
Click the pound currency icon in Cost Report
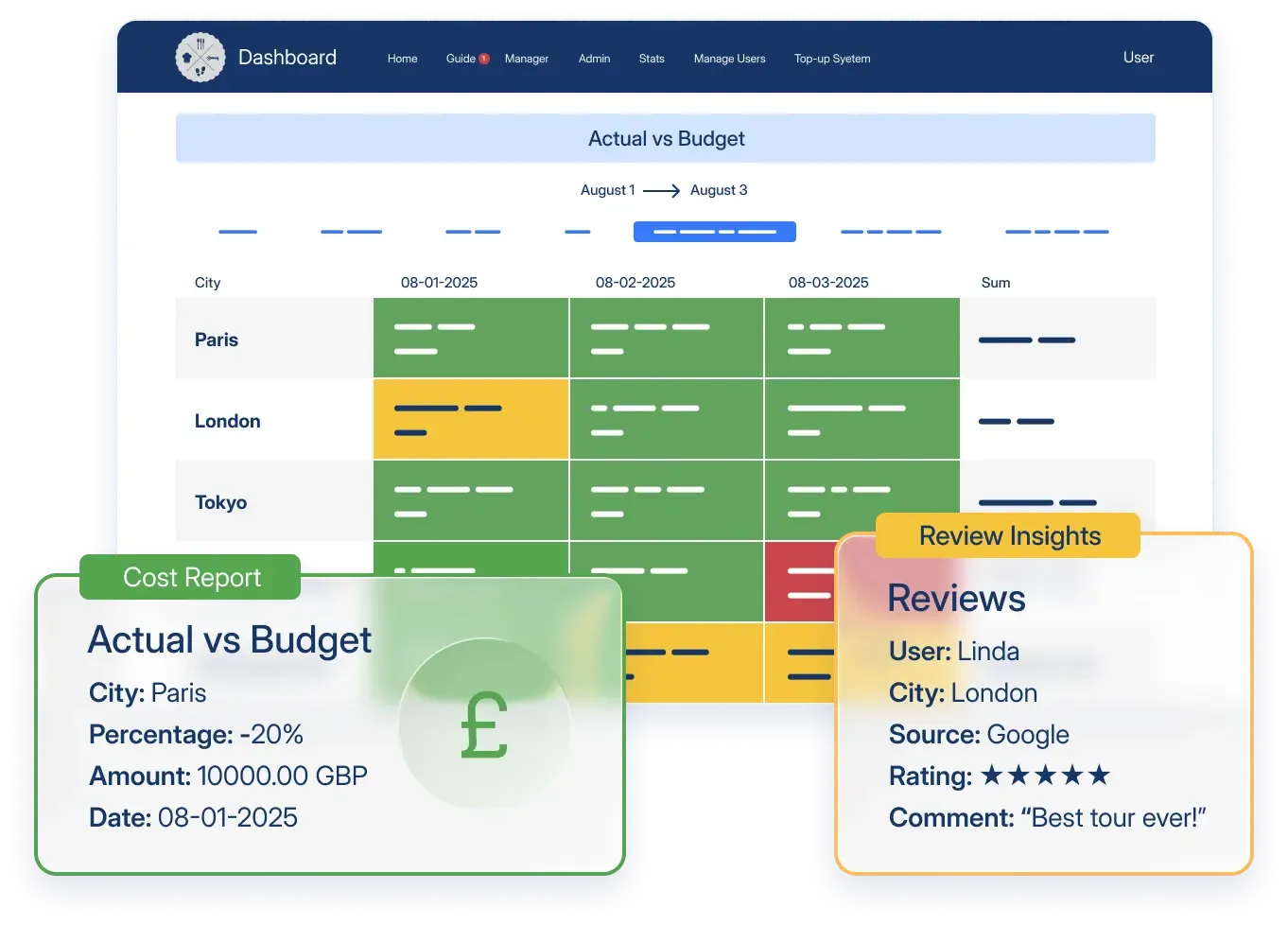[x=484, y=724]
